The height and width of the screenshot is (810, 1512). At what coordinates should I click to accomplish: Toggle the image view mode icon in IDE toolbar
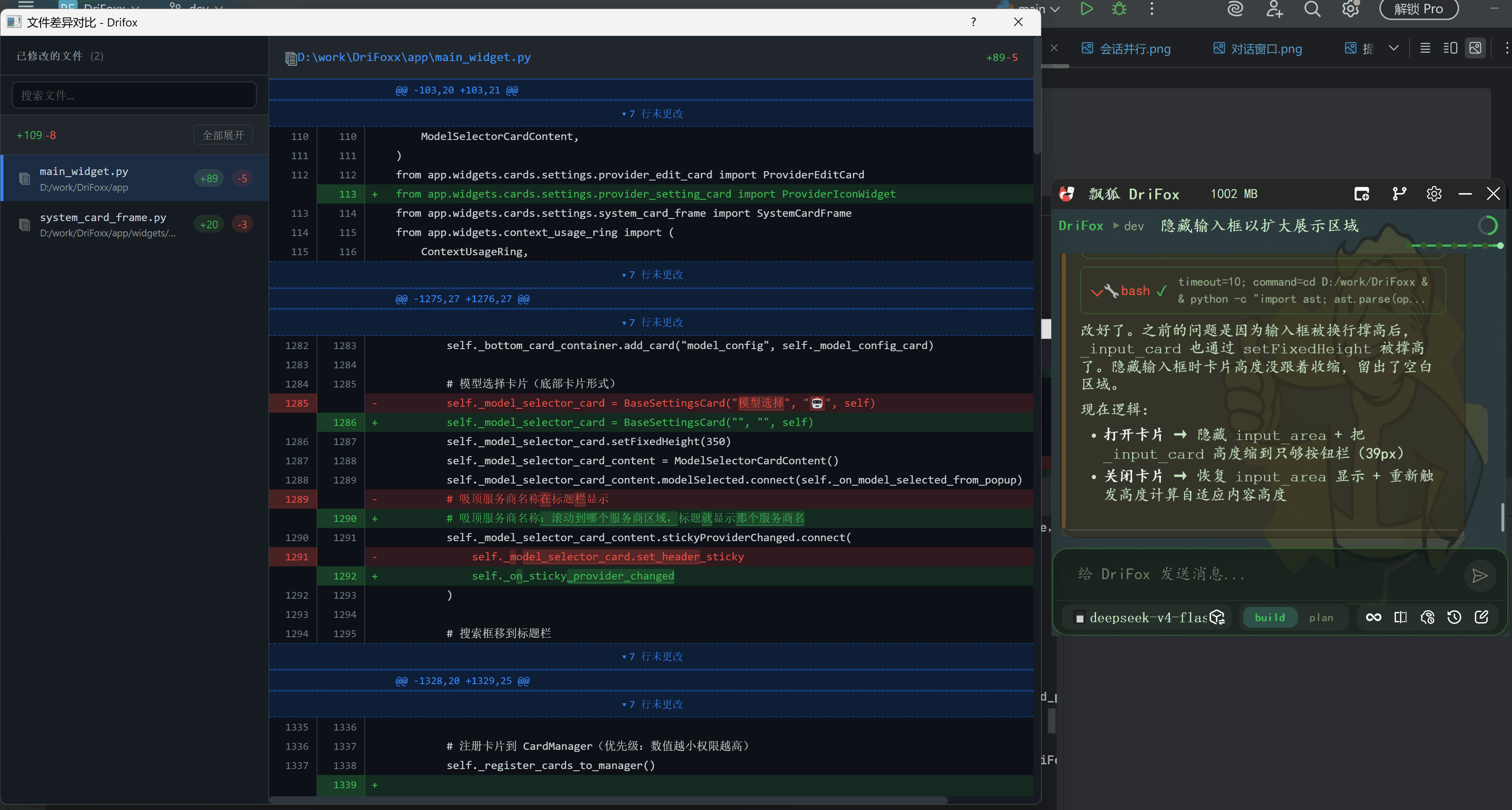[1475, 48]
